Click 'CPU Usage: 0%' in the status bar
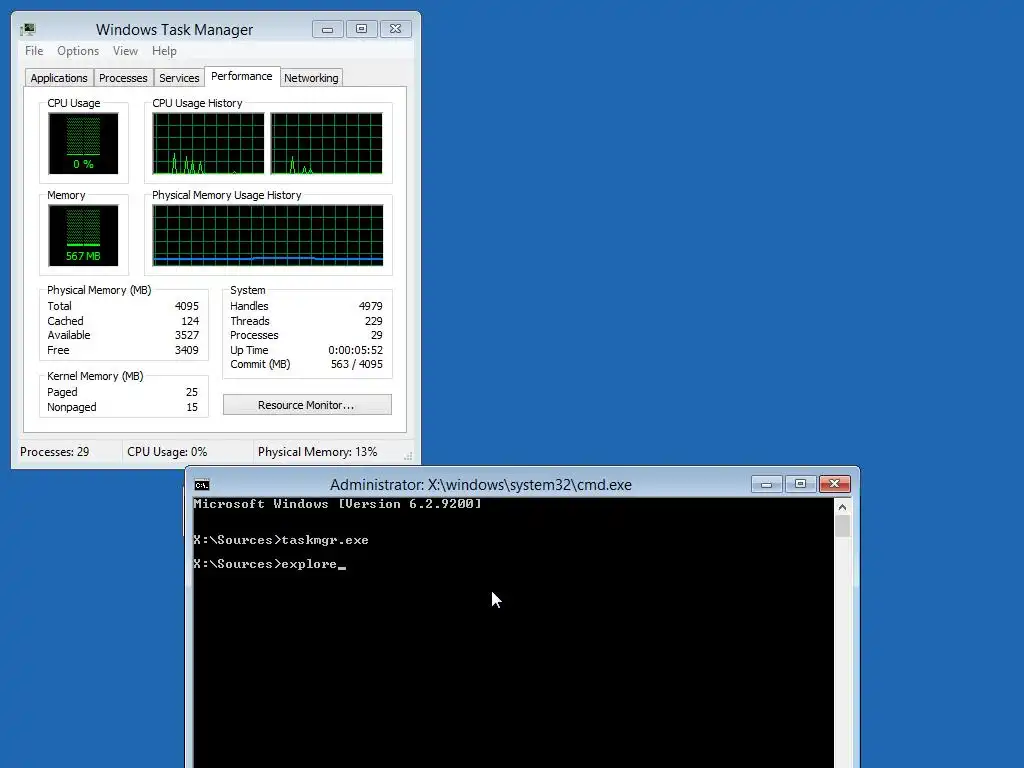 coord(167,452)
